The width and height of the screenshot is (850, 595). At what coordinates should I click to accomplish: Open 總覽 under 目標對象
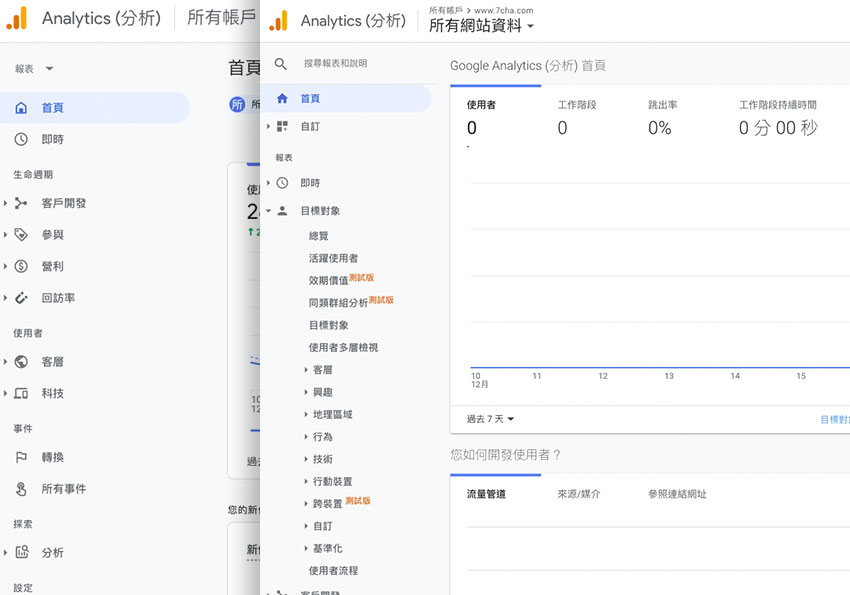click(318, 236)
